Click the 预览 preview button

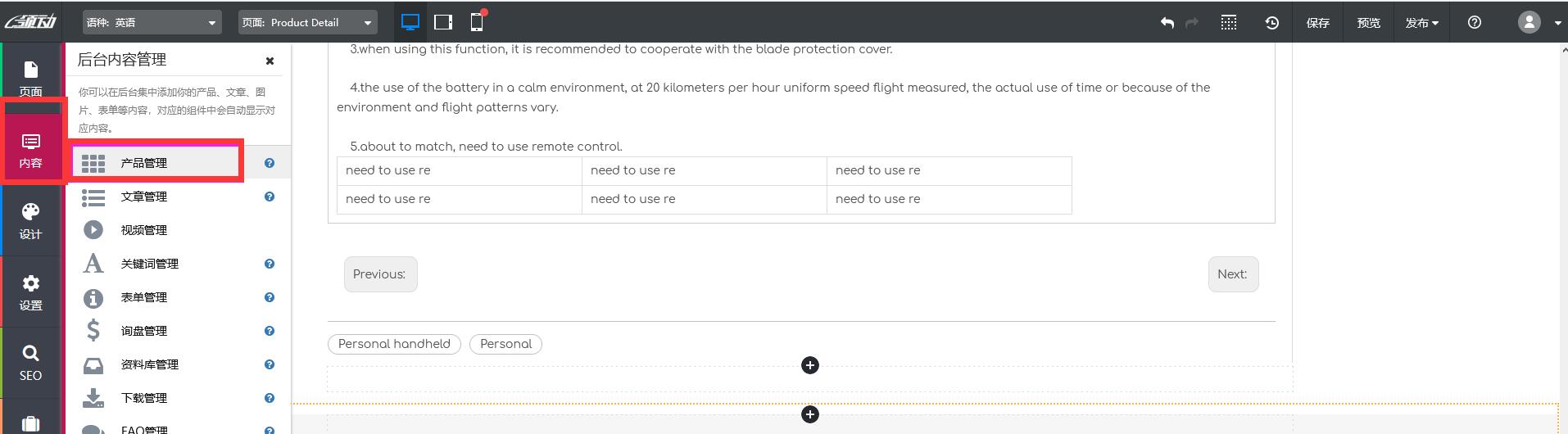[x=1368, y=23]
